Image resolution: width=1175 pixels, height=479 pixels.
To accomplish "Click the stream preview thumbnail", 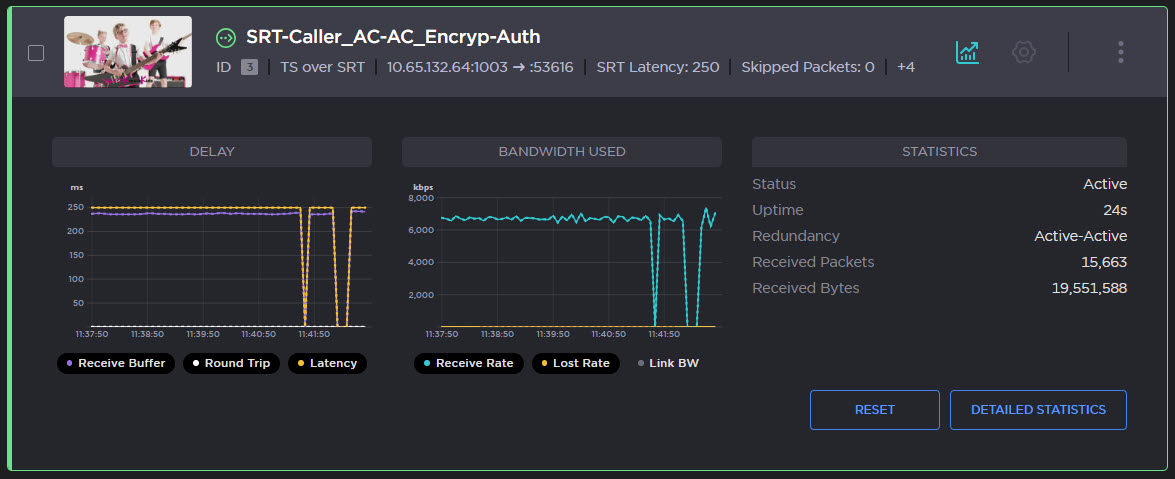I will point(128,52).
